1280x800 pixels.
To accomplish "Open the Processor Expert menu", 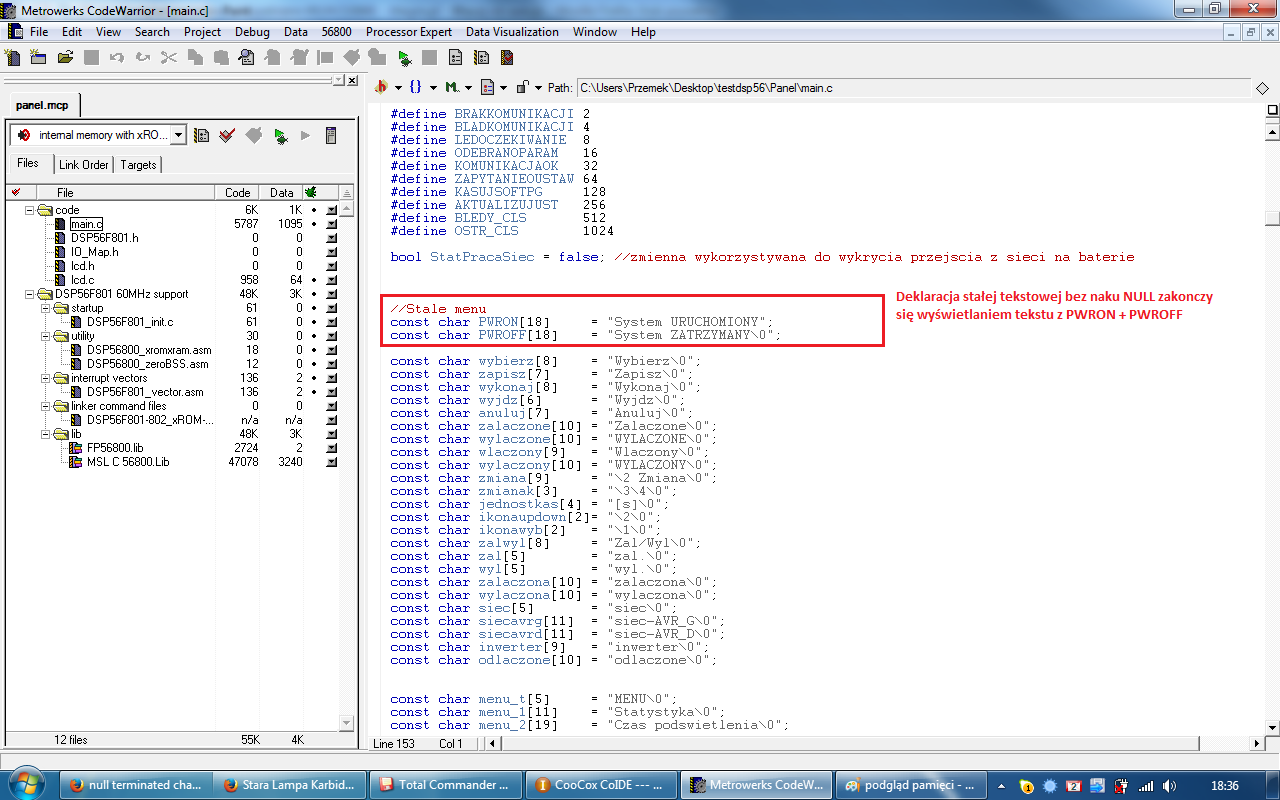I will (408, 32).
